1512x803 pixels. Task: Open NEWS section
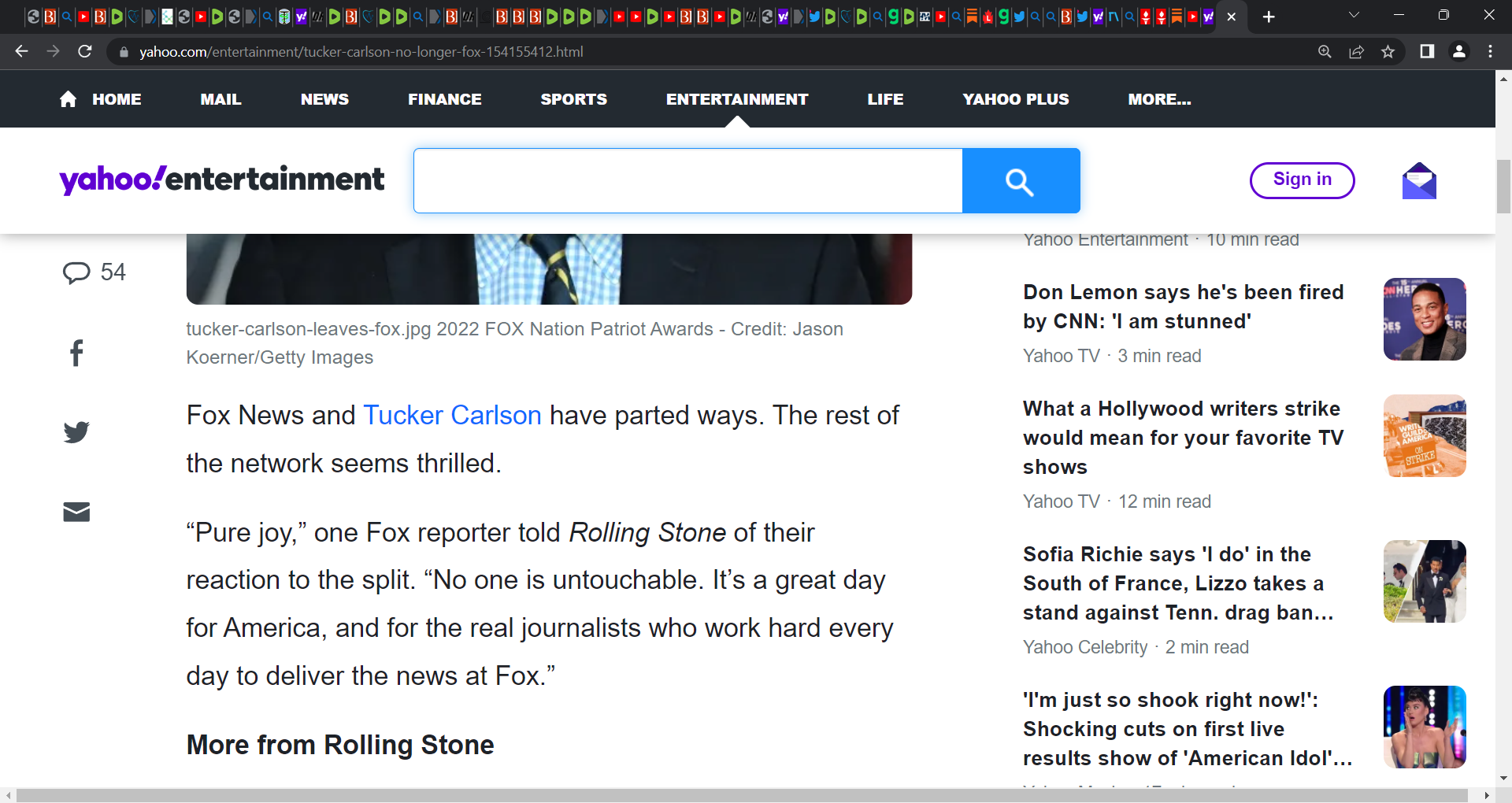[x=324, y=99]
